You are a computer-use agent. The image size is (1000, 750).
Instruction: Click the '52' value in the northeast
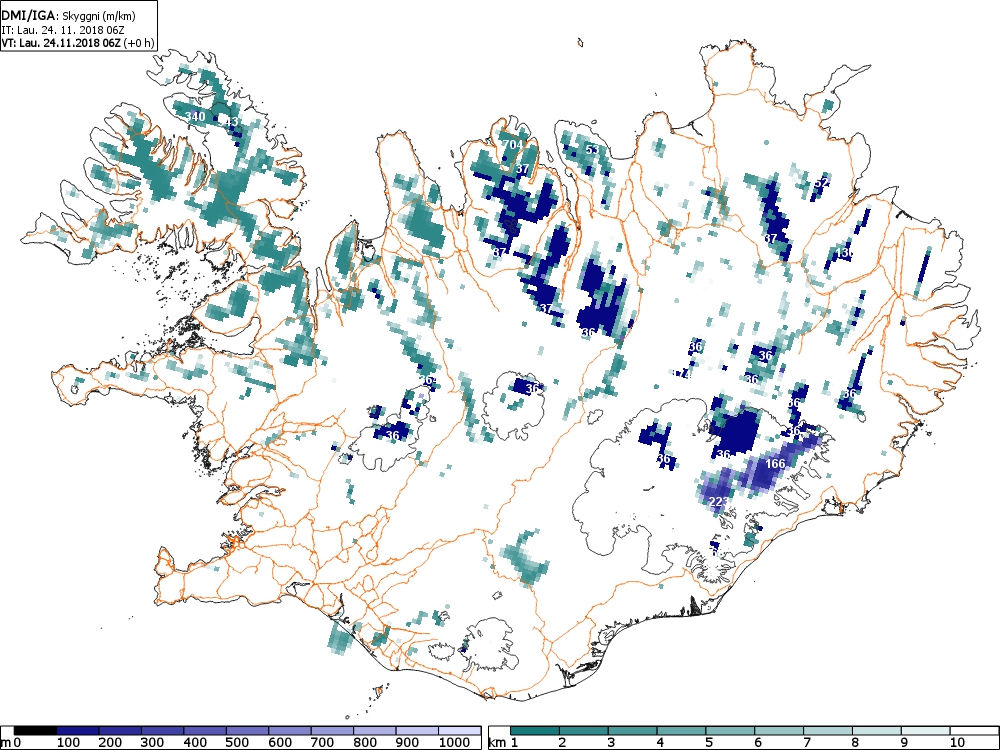click(821, 182)
